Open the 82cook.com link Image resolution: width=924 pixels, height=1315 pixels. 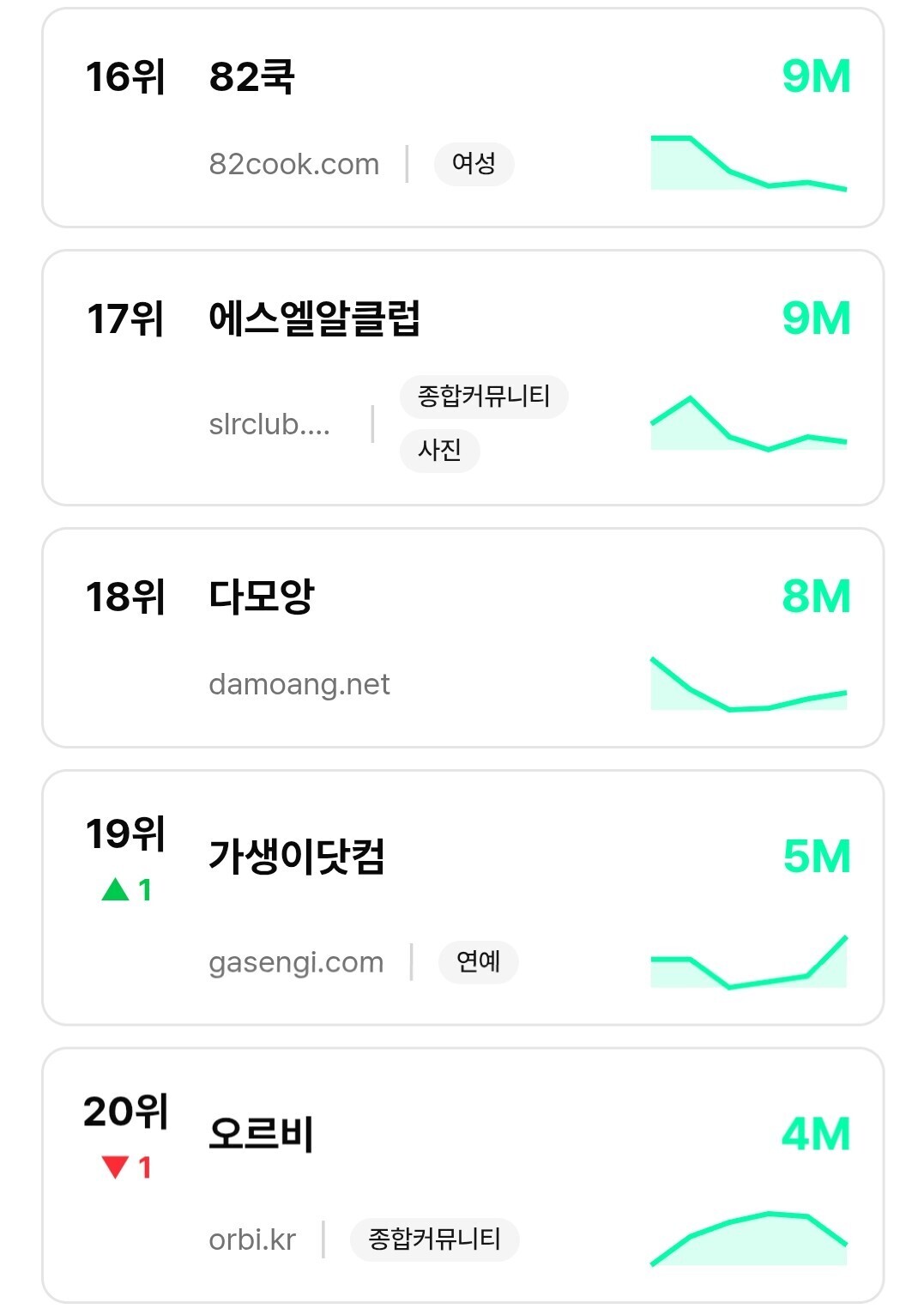[293, 164]
